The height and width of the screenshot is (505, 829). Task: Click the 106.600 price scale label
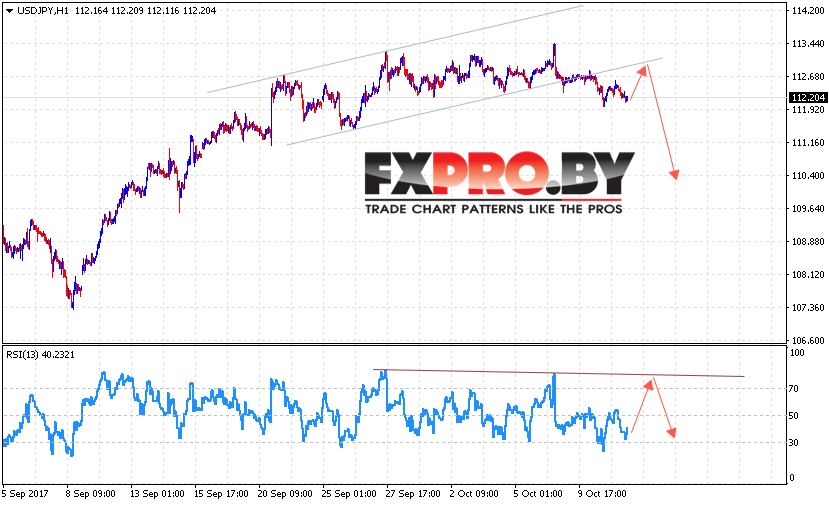pyautogui.click(x=808, y=341)
